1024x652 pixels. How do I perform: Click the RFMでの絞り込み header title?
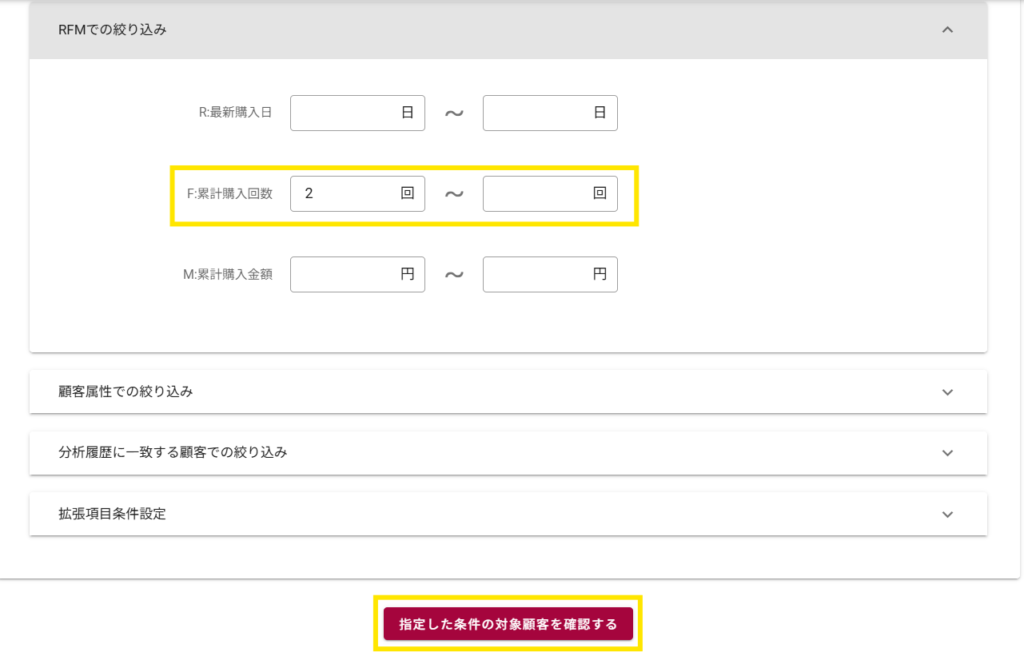pyautogui.click(x=113, y=30)
